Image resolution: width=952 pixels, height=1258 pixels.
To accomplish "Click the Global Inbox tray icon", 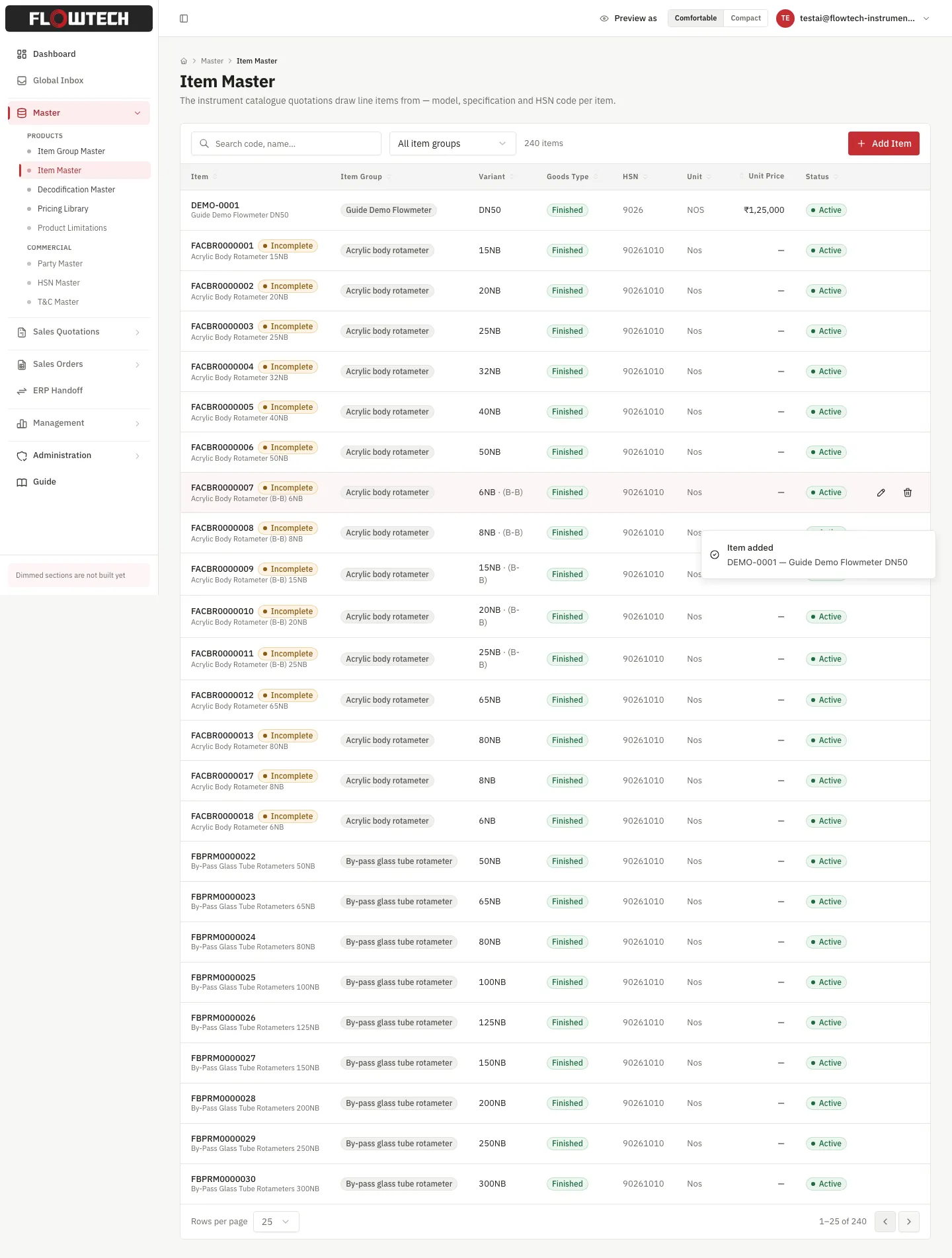I will coord(22,81).
